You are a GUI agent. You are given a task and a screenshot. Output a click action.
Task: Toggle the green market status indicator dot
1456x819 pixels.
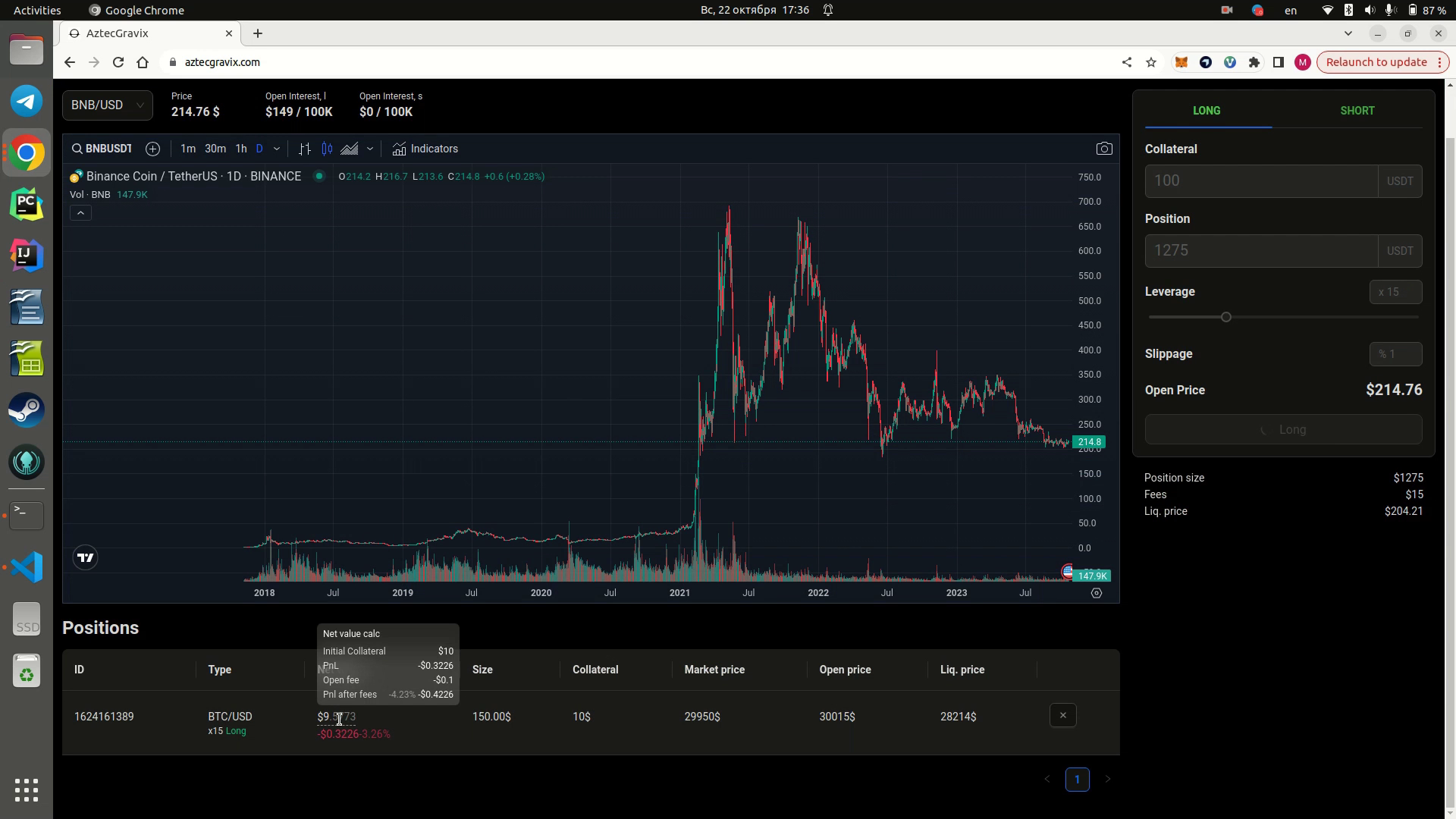coord(319,176)
